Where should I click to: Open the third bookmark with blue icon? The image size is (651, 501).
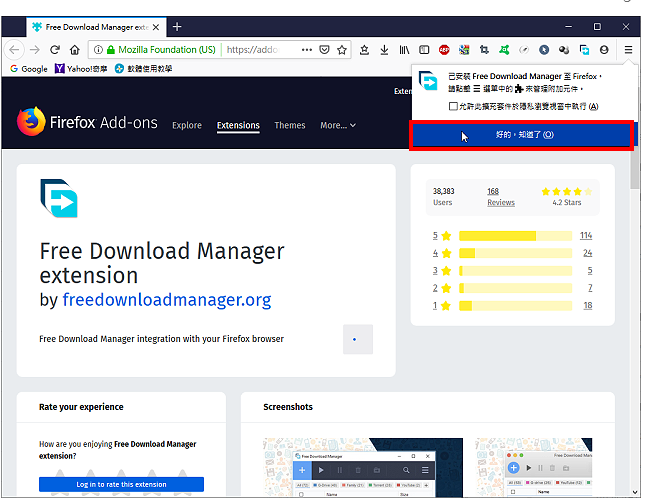(x=143, y=68)
